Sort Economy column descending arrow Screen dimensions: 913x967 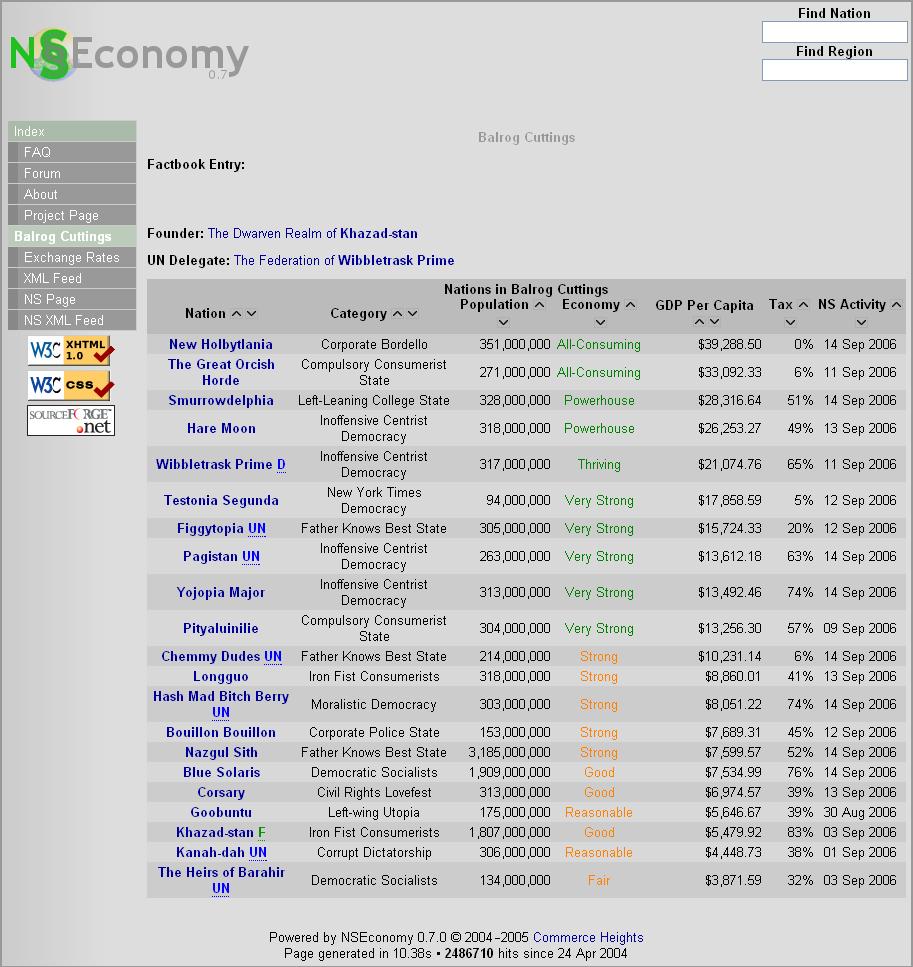[x=600, y=322]
